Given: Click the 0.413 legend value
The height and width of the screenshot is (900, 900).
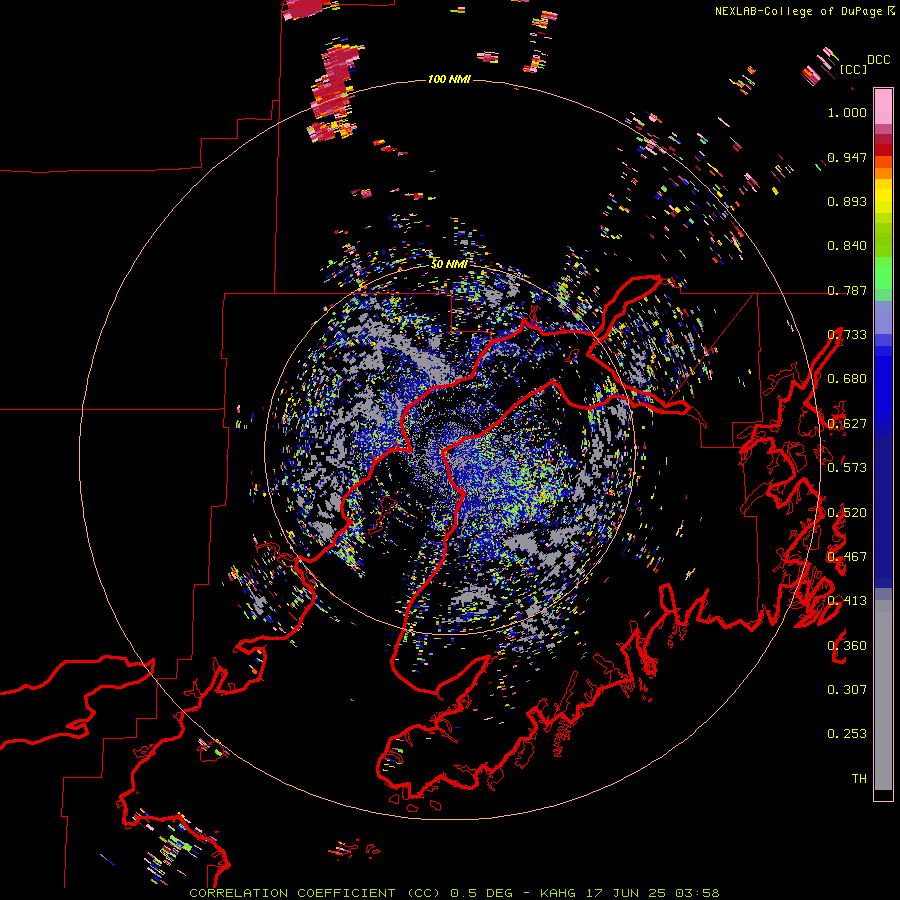Looking at the screenshot, I should pos(847,601).
